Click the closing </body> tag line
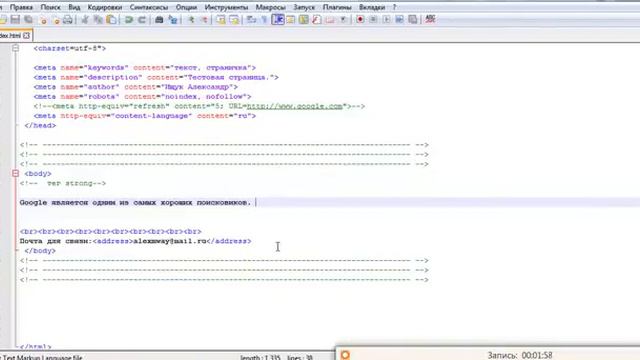Image resolution: width=640 pixels, height=360 pixels. 40,251
